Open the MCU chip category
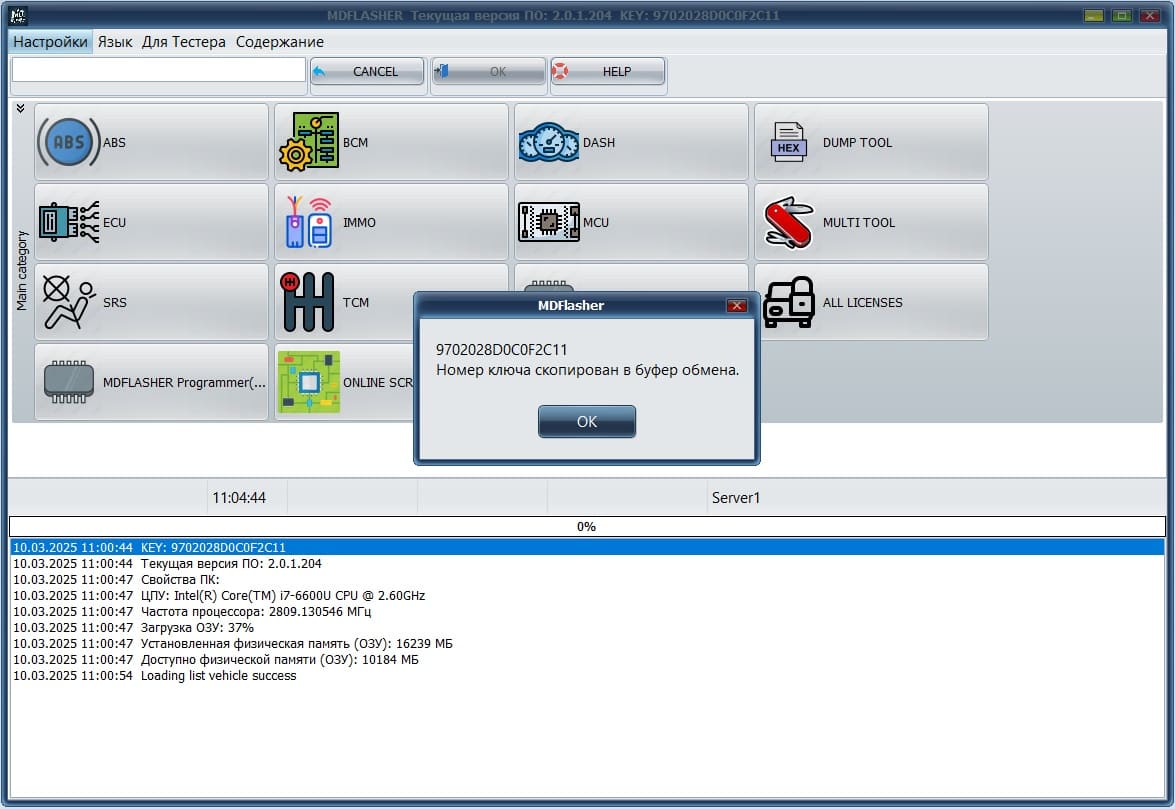This screenshot has height=809, width=1175. tap(631, 222)
